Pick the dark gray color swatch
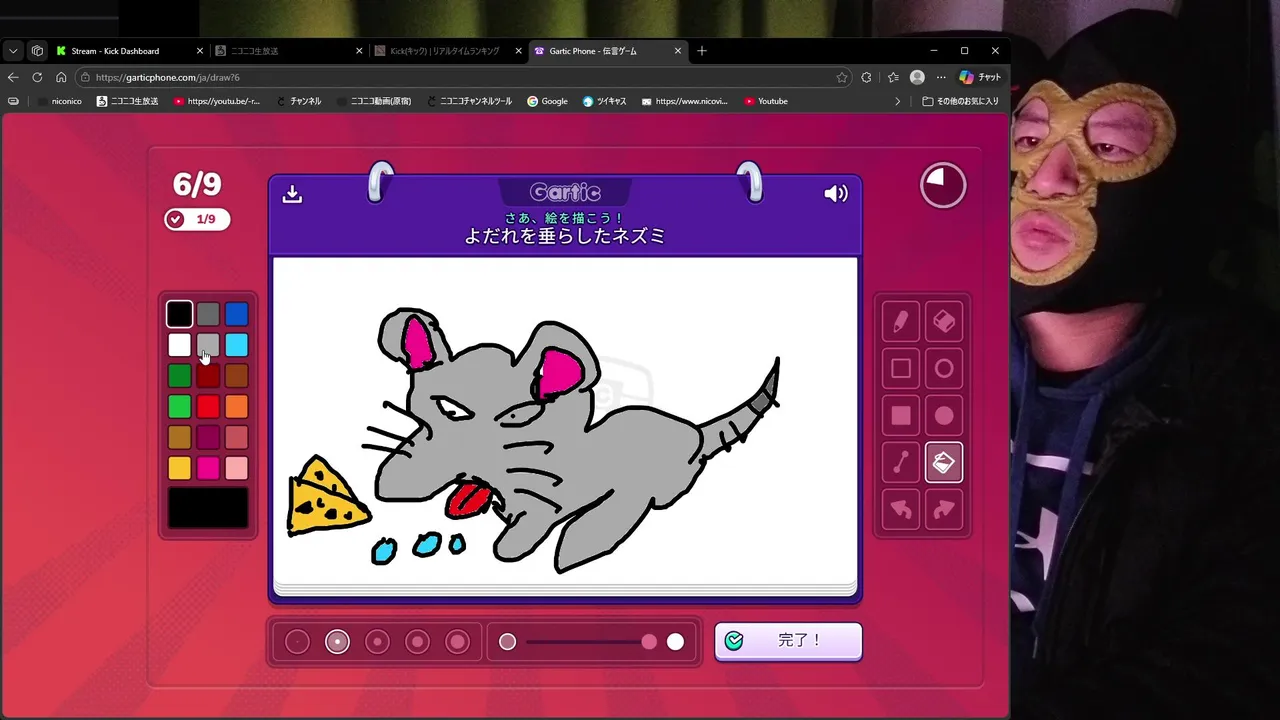This screenshot has width=1280, height=720. point(208,314)
